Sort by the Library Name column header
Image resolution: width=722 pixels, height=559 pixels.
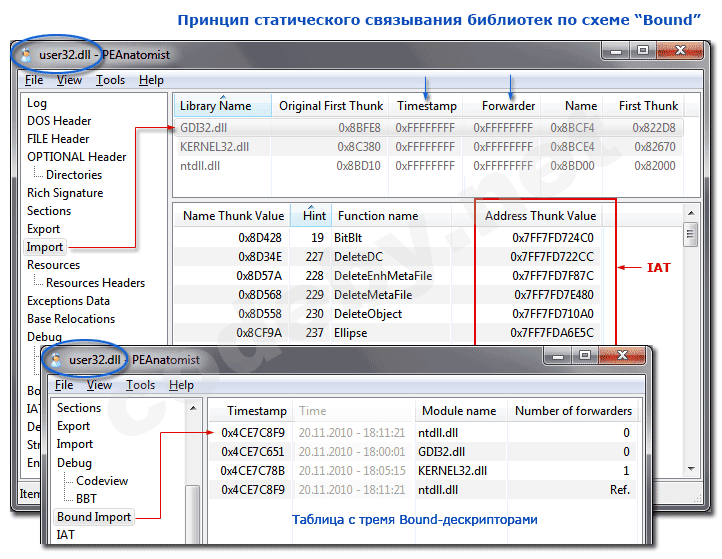[x=215, y=106]
